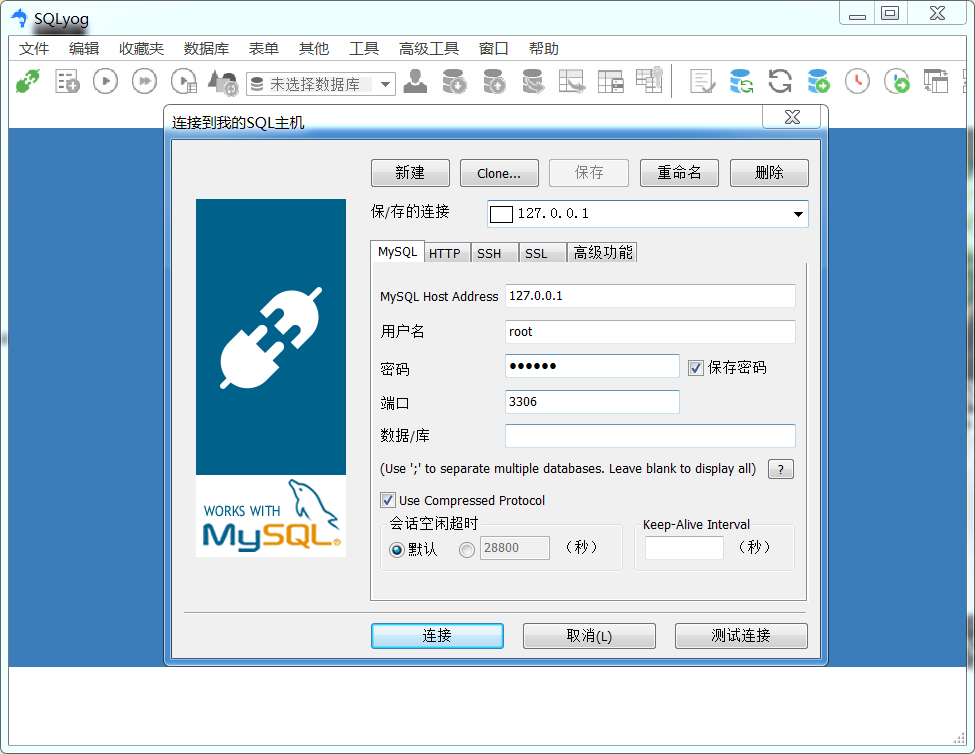
Task: Click the circular refresh arrows icon
Action: tap(780, 81)
